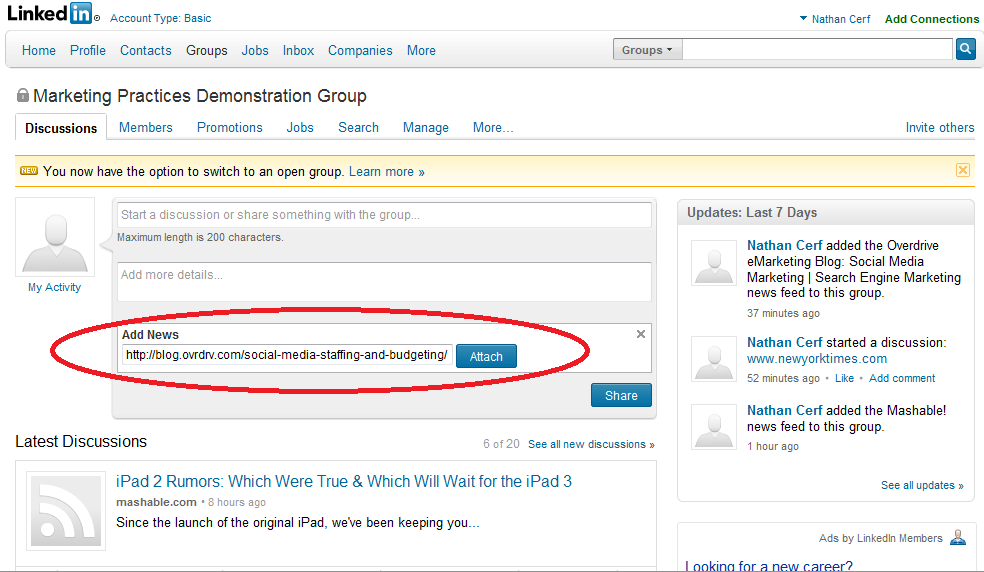Switch to the Members tab
Viewport: 984px width, 572px height.
[x=146, y=127]
